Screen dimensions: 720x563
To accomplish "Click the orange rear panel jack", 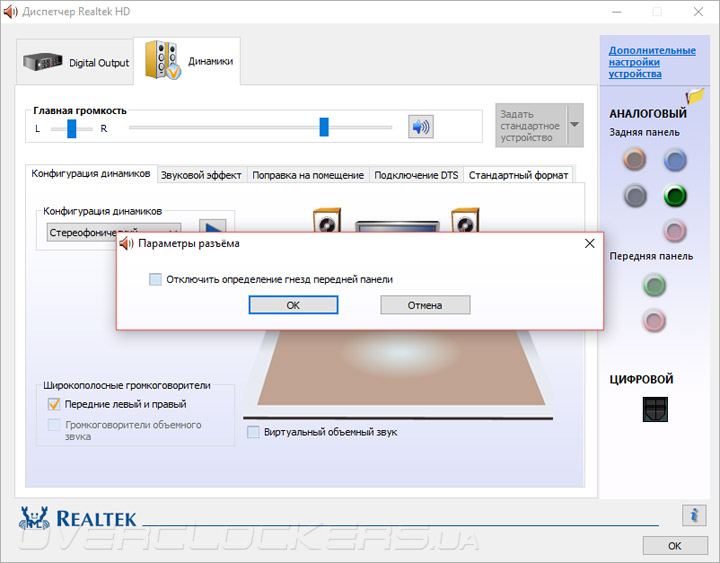I will (x=635, y=159).
